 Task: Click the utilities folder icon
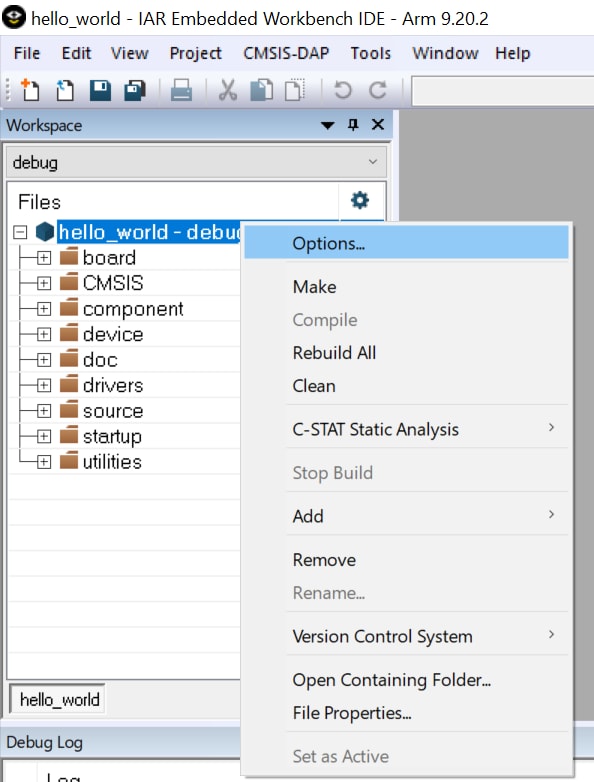pyautogui.click(x=69, y=461)
